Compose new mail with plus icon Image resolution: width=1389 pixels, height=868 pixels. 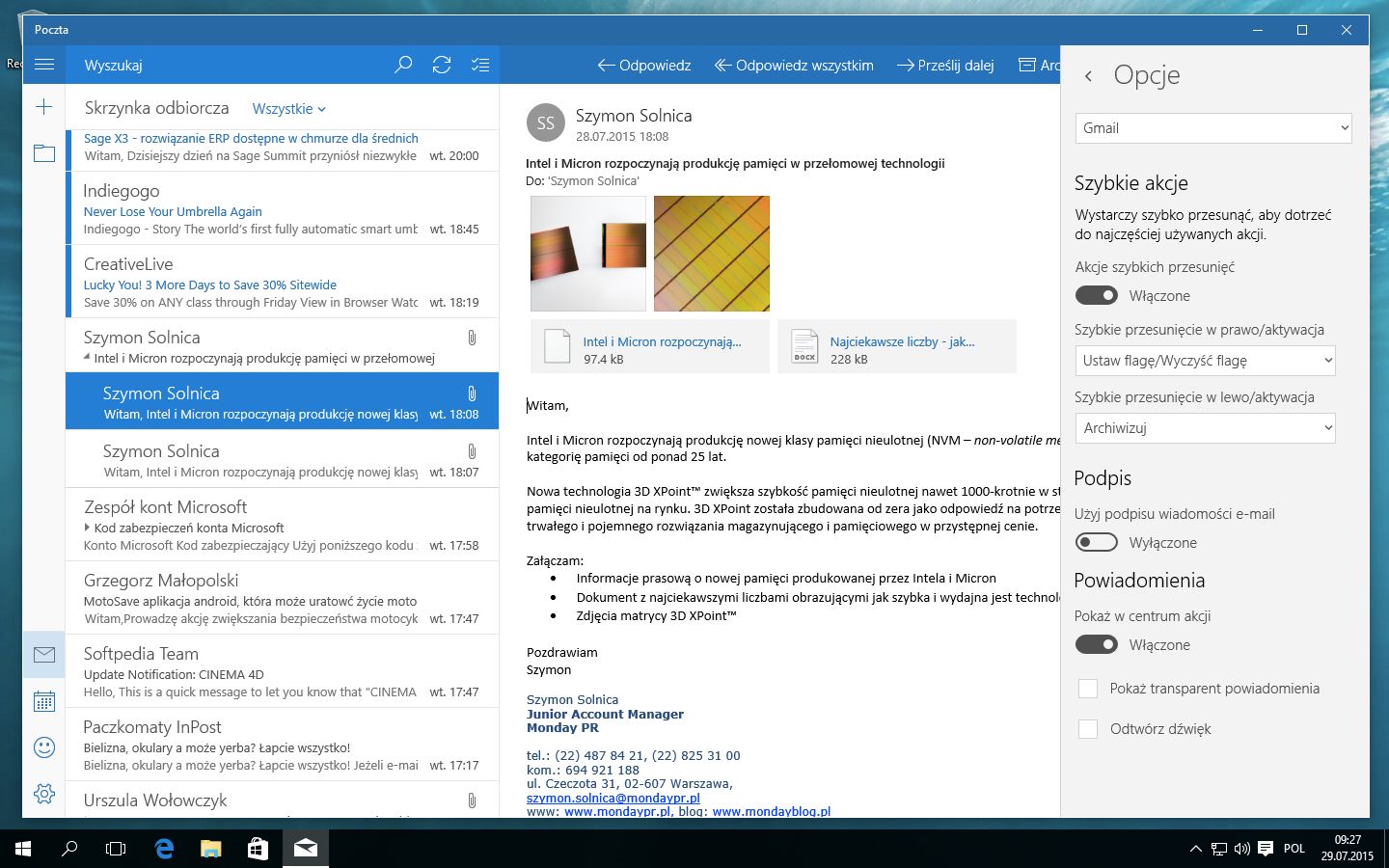coord(43,107)
